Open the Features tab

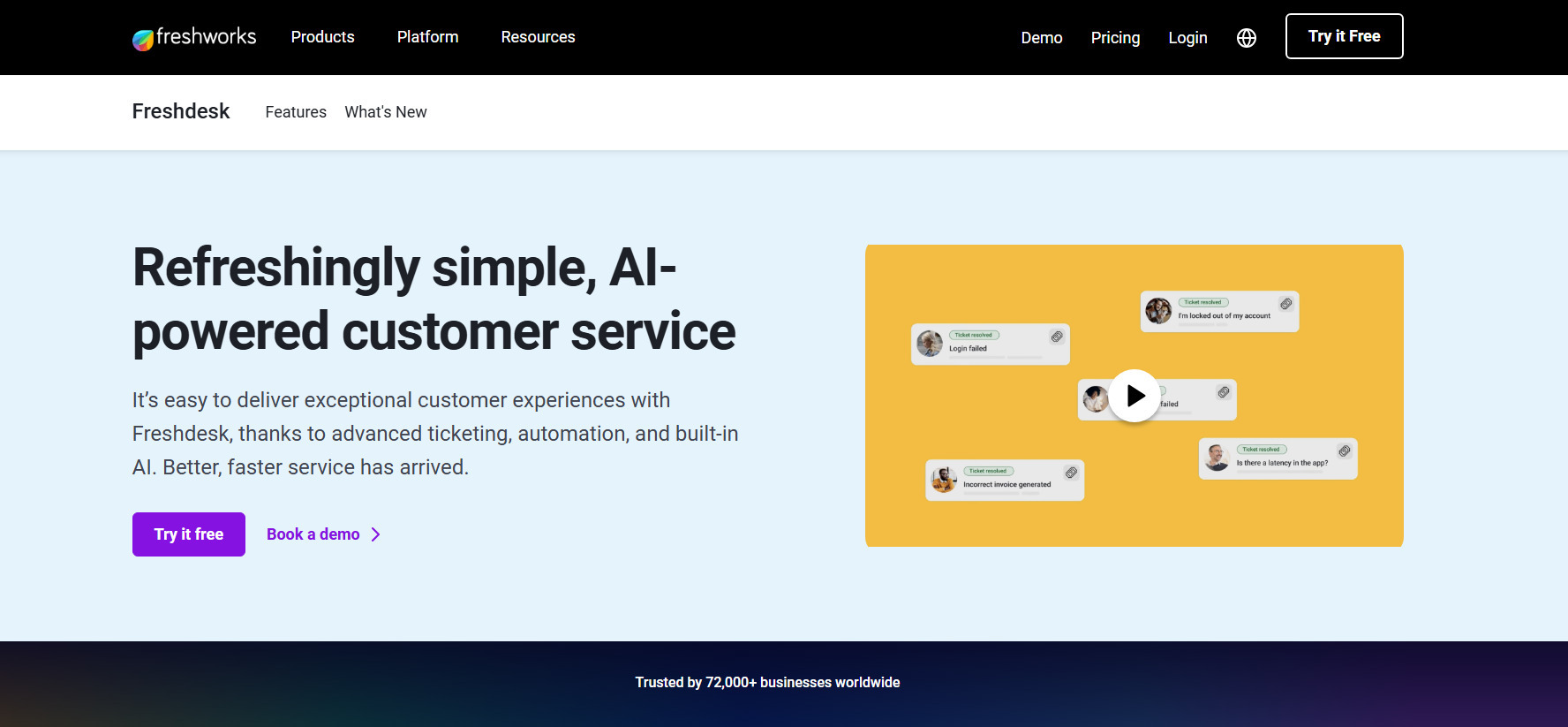point(296,112)
